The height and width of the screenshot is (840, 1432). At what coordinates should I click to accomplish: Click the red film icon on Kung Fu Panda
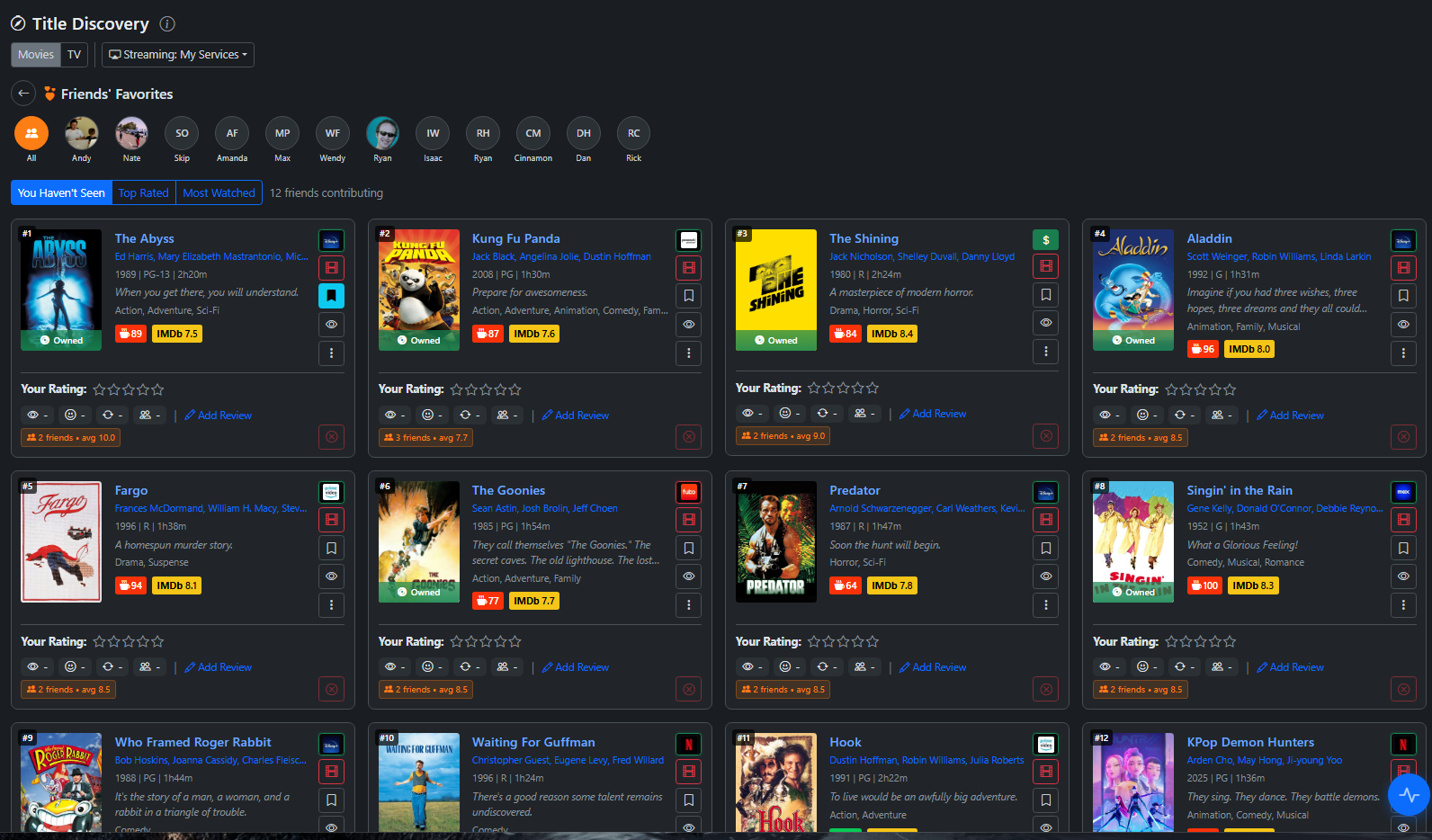(688, 268)
